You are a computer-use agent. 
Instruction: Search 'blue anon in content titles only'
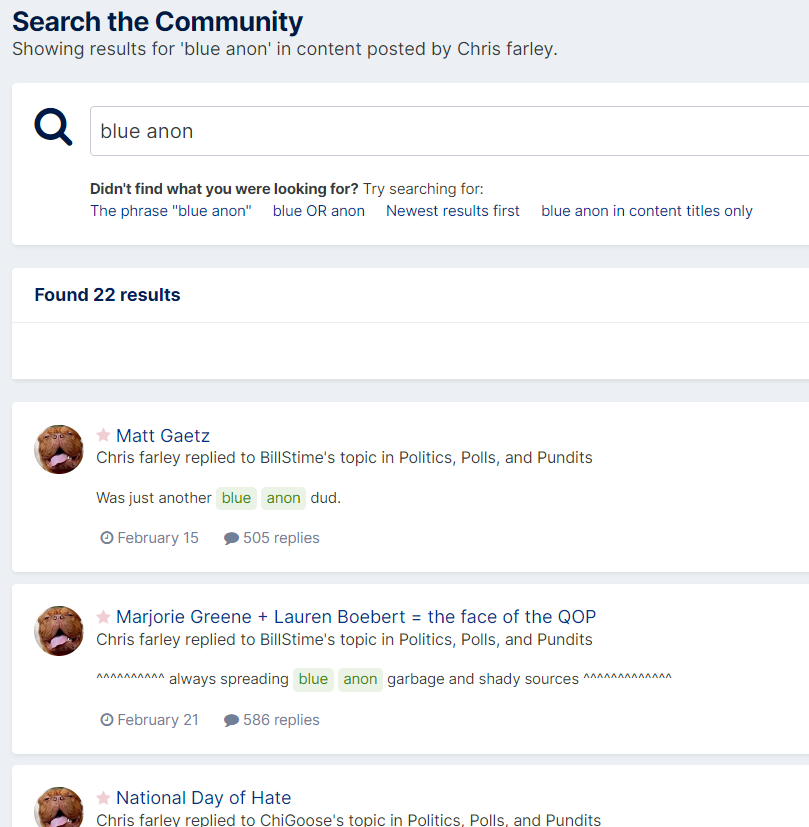coord(647,211)
